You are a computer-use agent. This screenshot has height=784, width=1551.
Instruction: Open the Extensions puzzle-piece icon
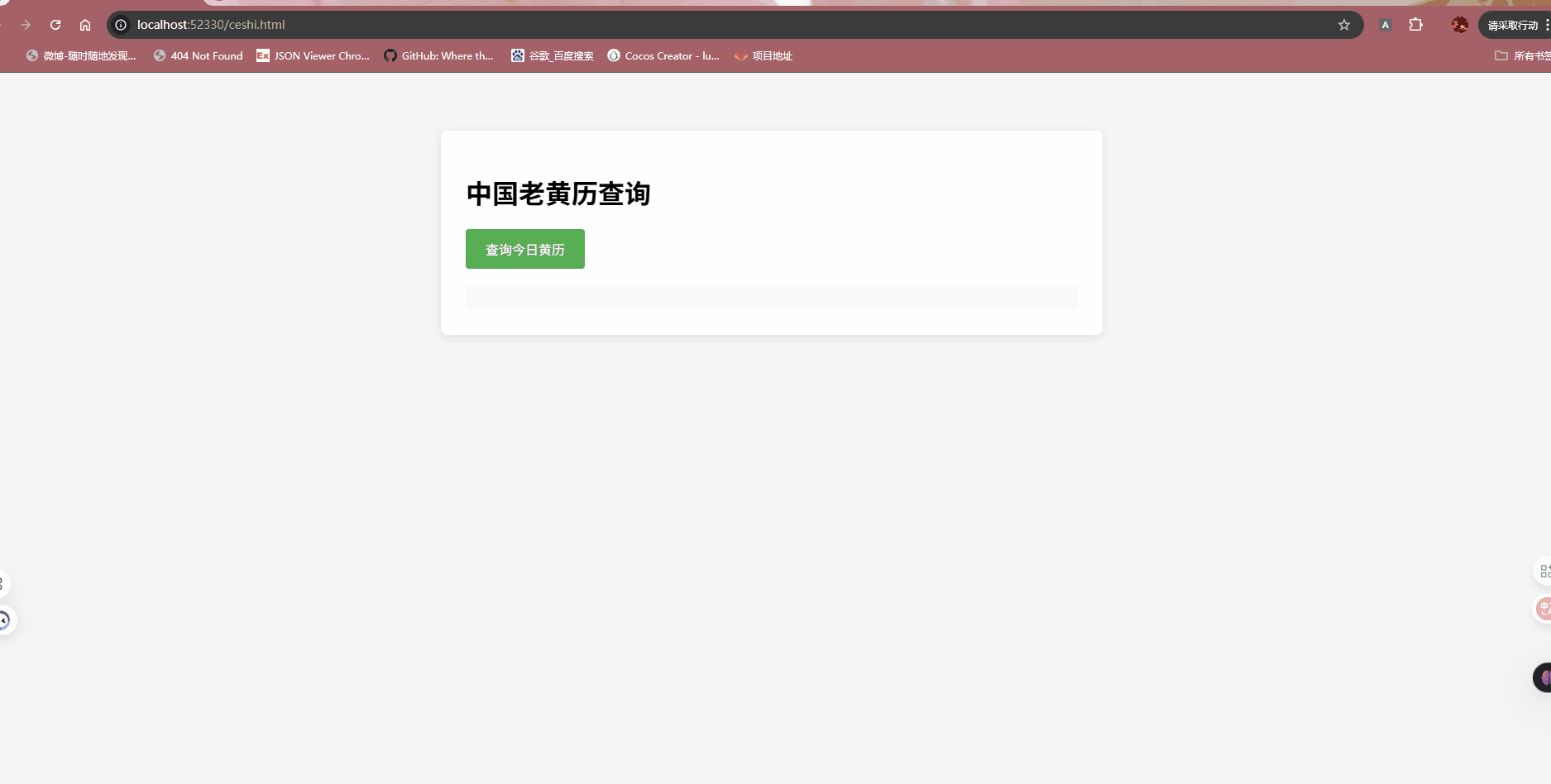[x=1416, y=25]
